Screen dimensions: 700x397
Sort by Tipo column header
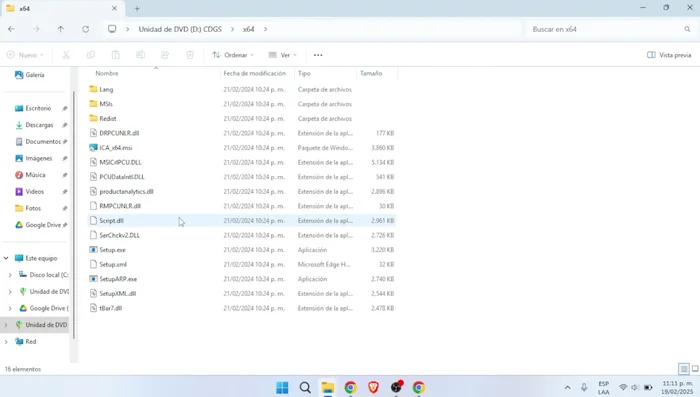pyautogui.click(x=304, y=73)
